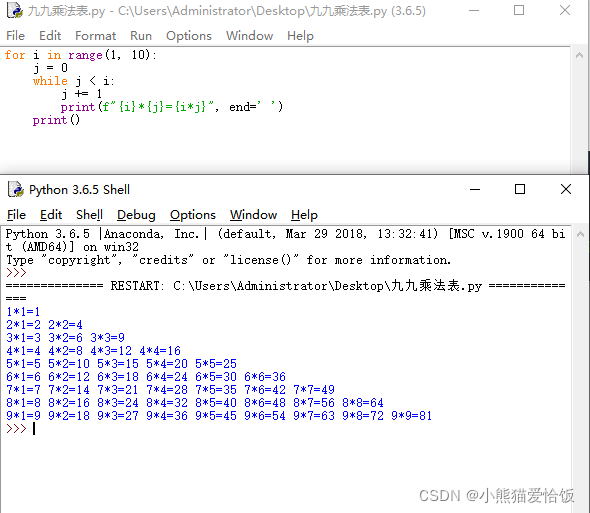Open the Edit menu in the editor window
Image resolution: width=590 pixels, height=513 pixels.
(50, 36)
